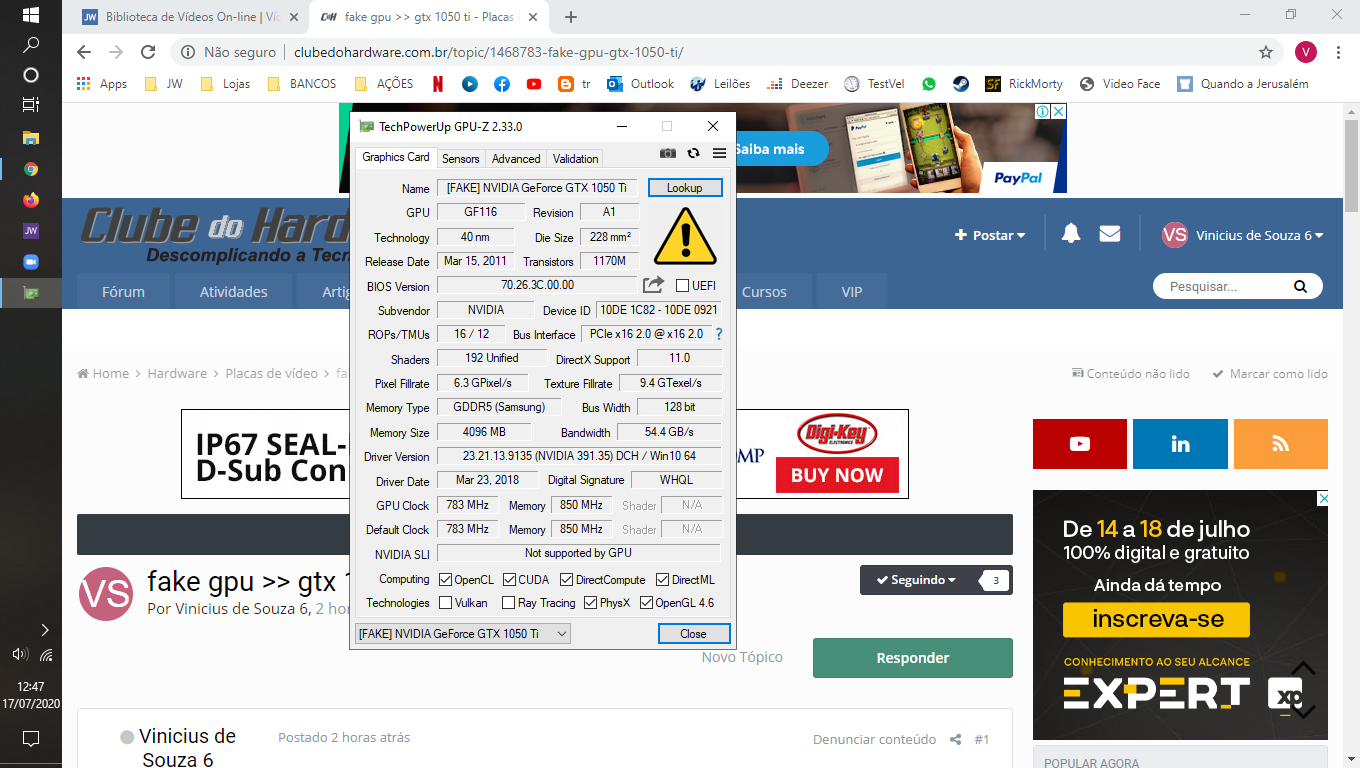Take a GPU-Z screenshot with camera icon
1360x768 pixels.
coord(668,153)
